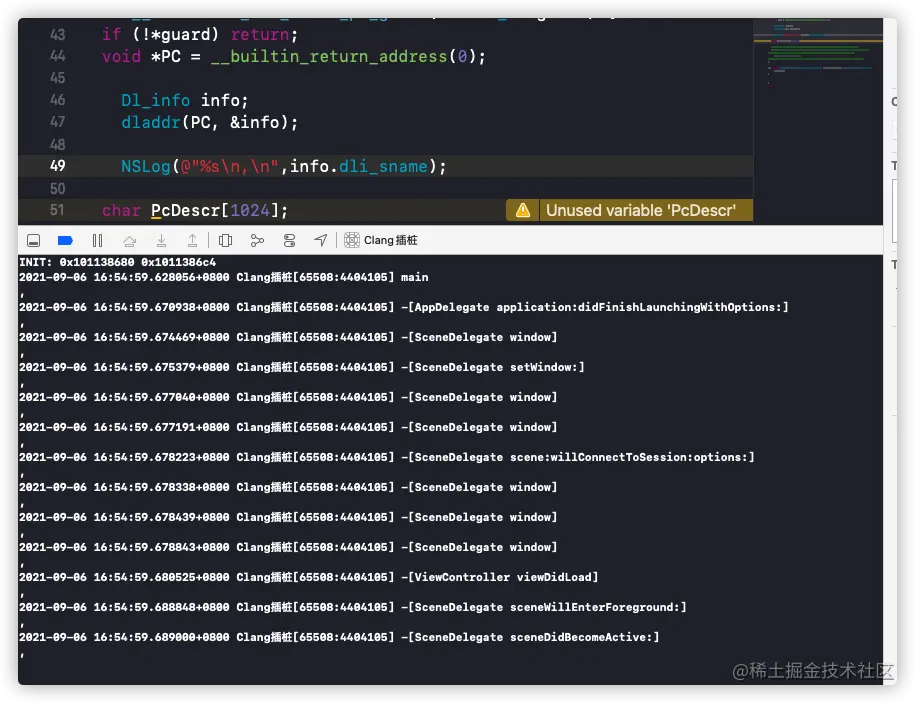
Task: Click the Step Out debug icon
Action: [x=193, y=240]
